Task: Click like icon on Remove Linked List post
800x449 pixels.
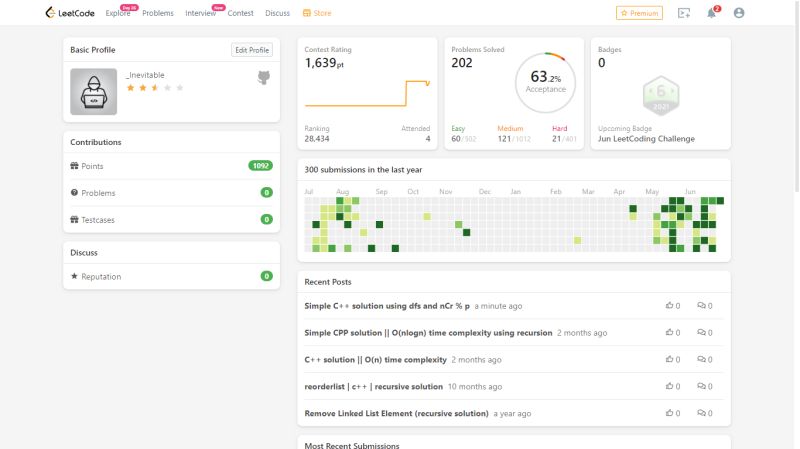Action: click(669, 413)
